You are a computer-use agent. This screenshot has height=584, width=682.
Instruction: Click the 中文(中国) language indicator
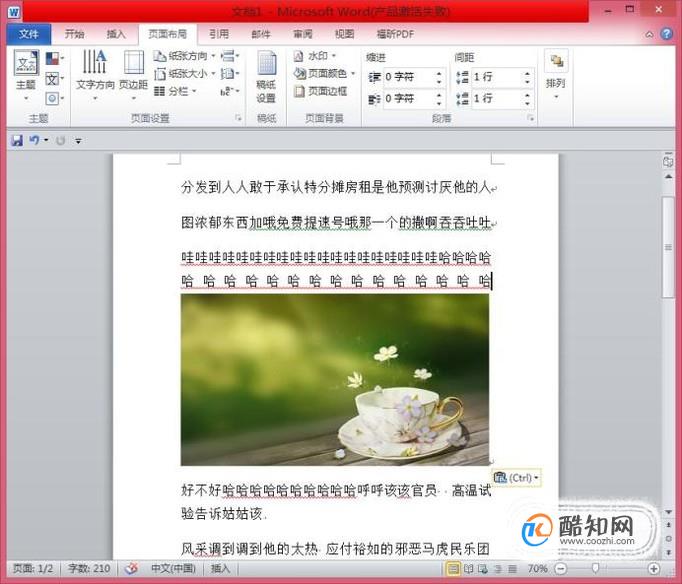click(173, 568)
